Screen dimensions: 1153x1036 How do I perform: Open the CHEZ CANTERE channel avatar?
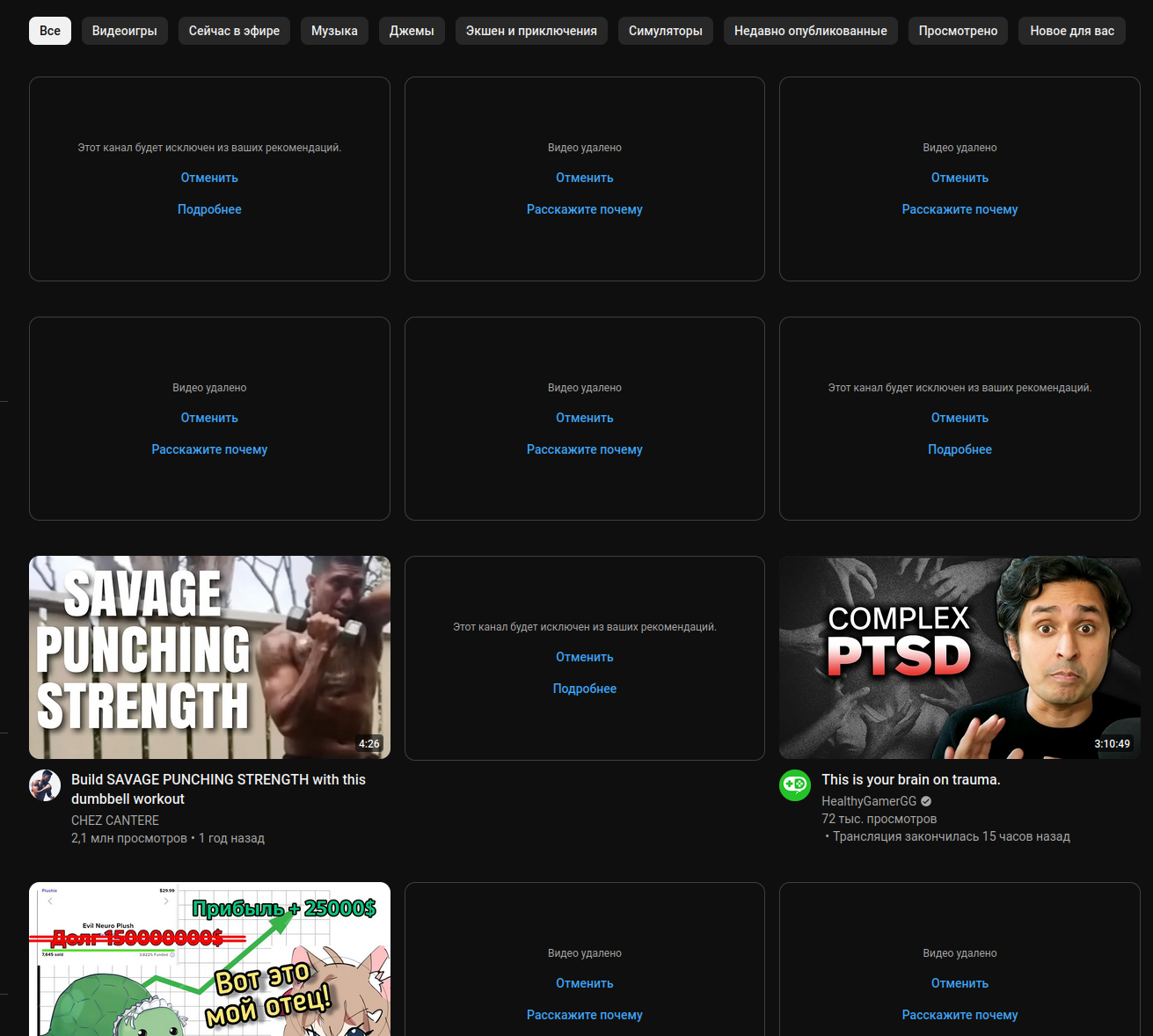[x=45, y=785]
